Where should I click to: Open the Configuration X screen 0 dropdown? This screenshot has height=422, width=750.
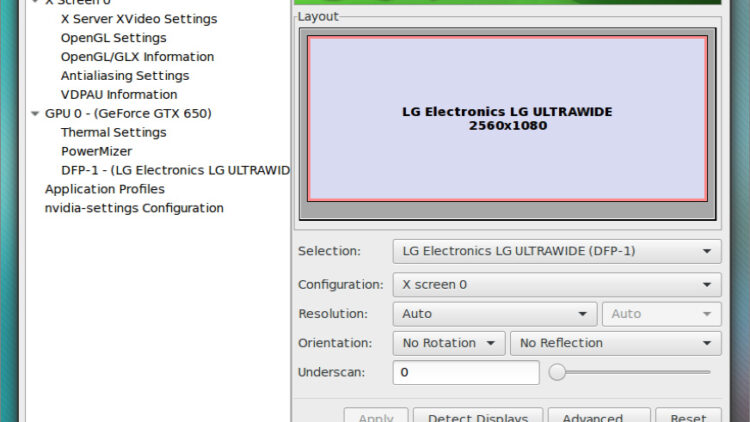click(555, 284)
